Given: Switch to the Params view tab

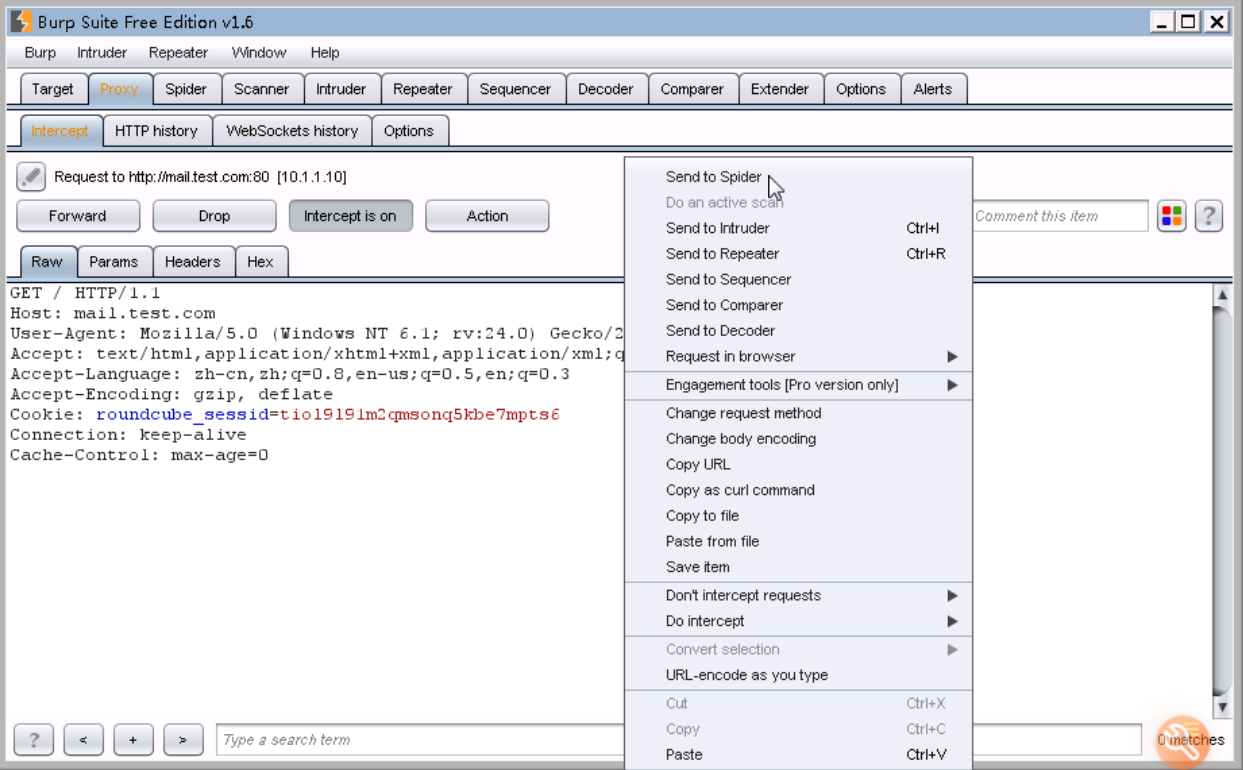Looking at the screenshot, I should click(x=114, y=262).
